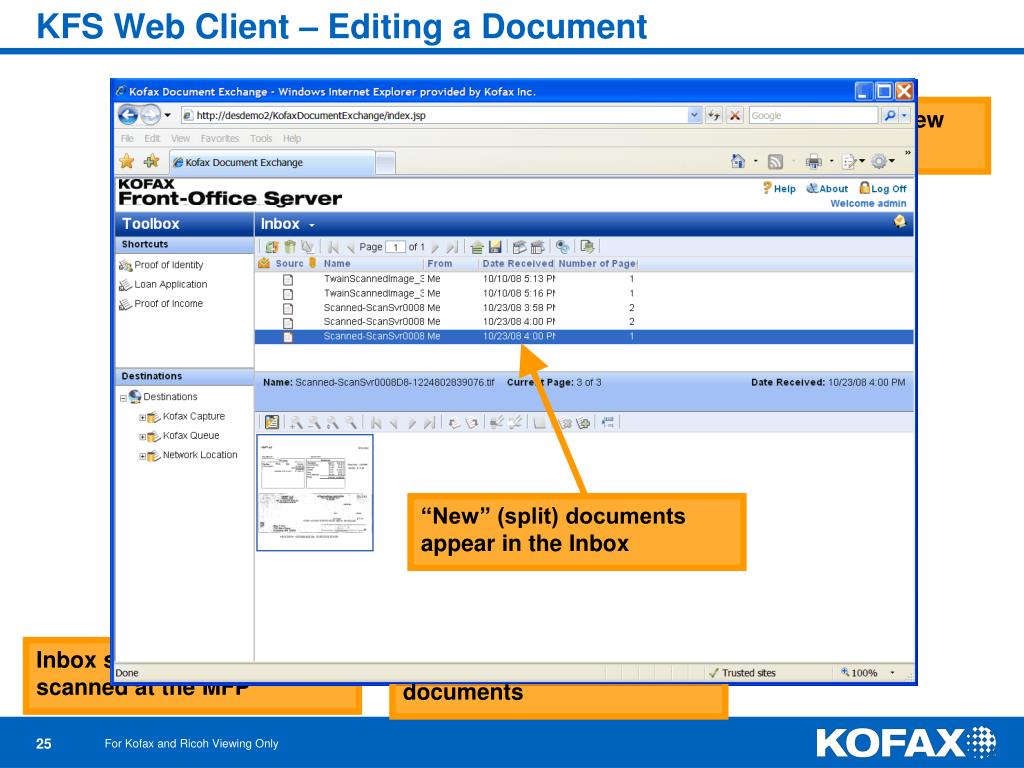Click the RSS feeds icon
Viewport: 1024px width, 768px height.
pyautogui.click(x=775, y=161)
